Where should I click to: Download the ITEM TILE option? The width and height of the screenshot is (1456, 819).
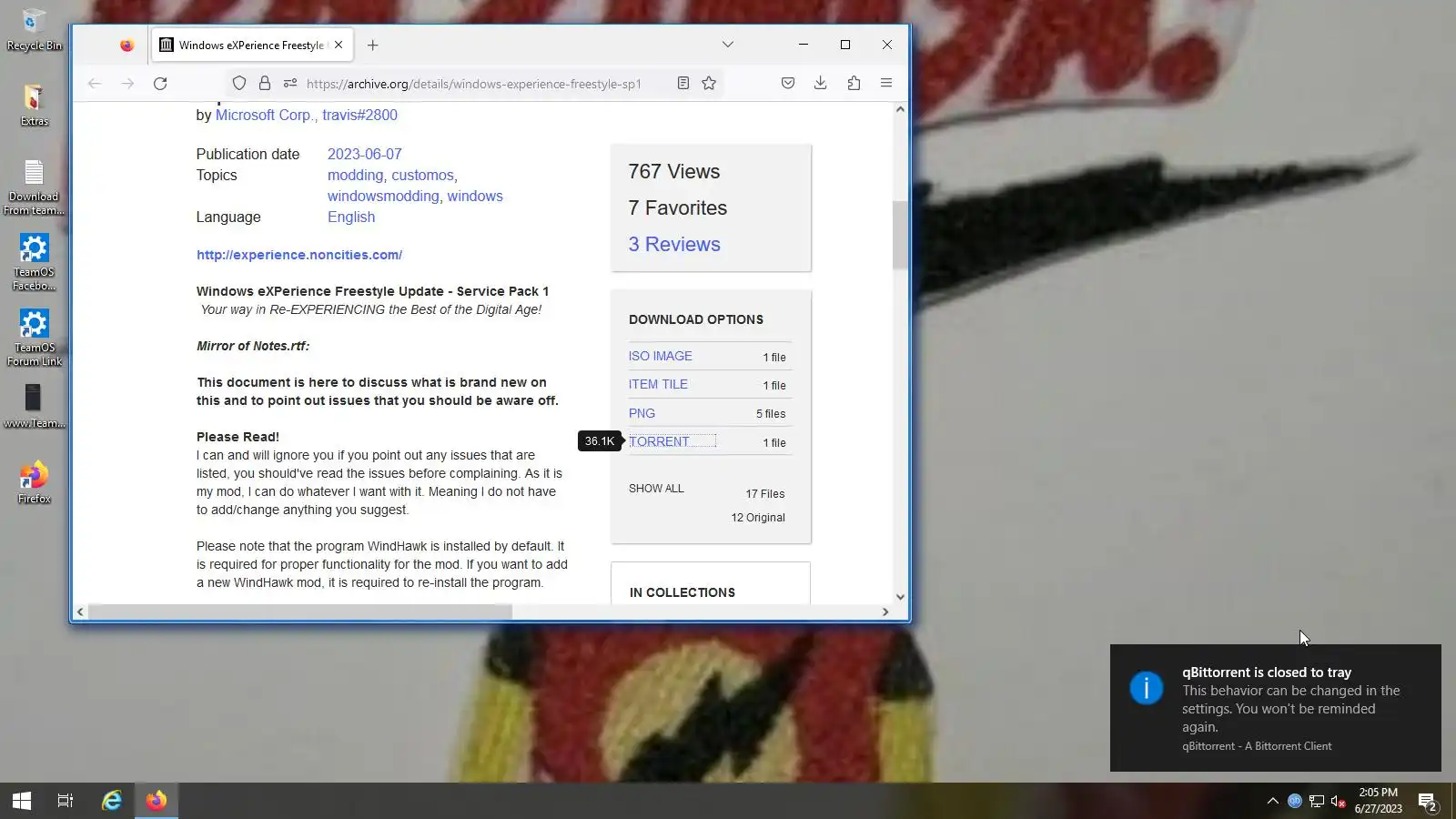658,385
